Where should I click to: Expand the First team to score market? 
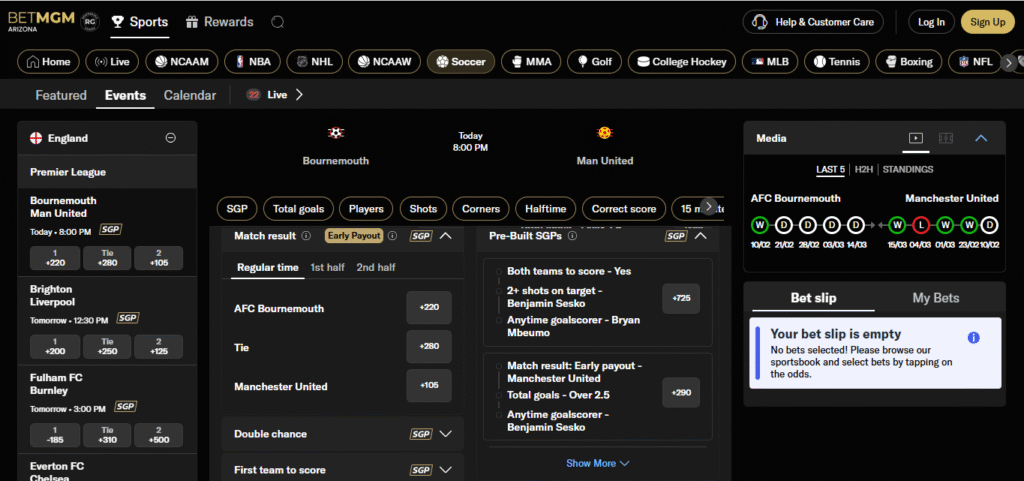point(342,470)
